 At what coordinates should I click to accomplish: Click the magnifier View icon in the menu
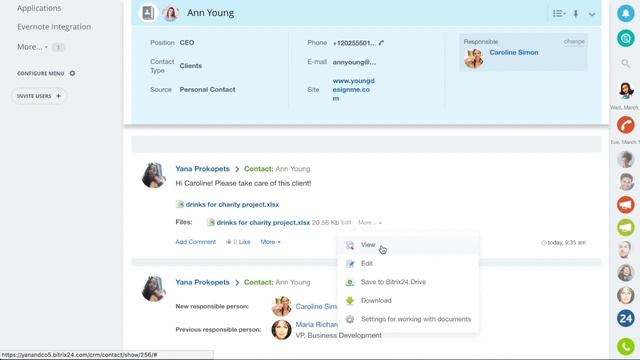point(350,245)
